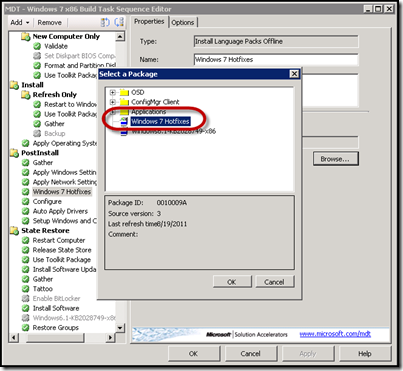The width and height of the screenshot is (403, 371).
Task: Click the Tattoo step icon
Action: point(25,289)
